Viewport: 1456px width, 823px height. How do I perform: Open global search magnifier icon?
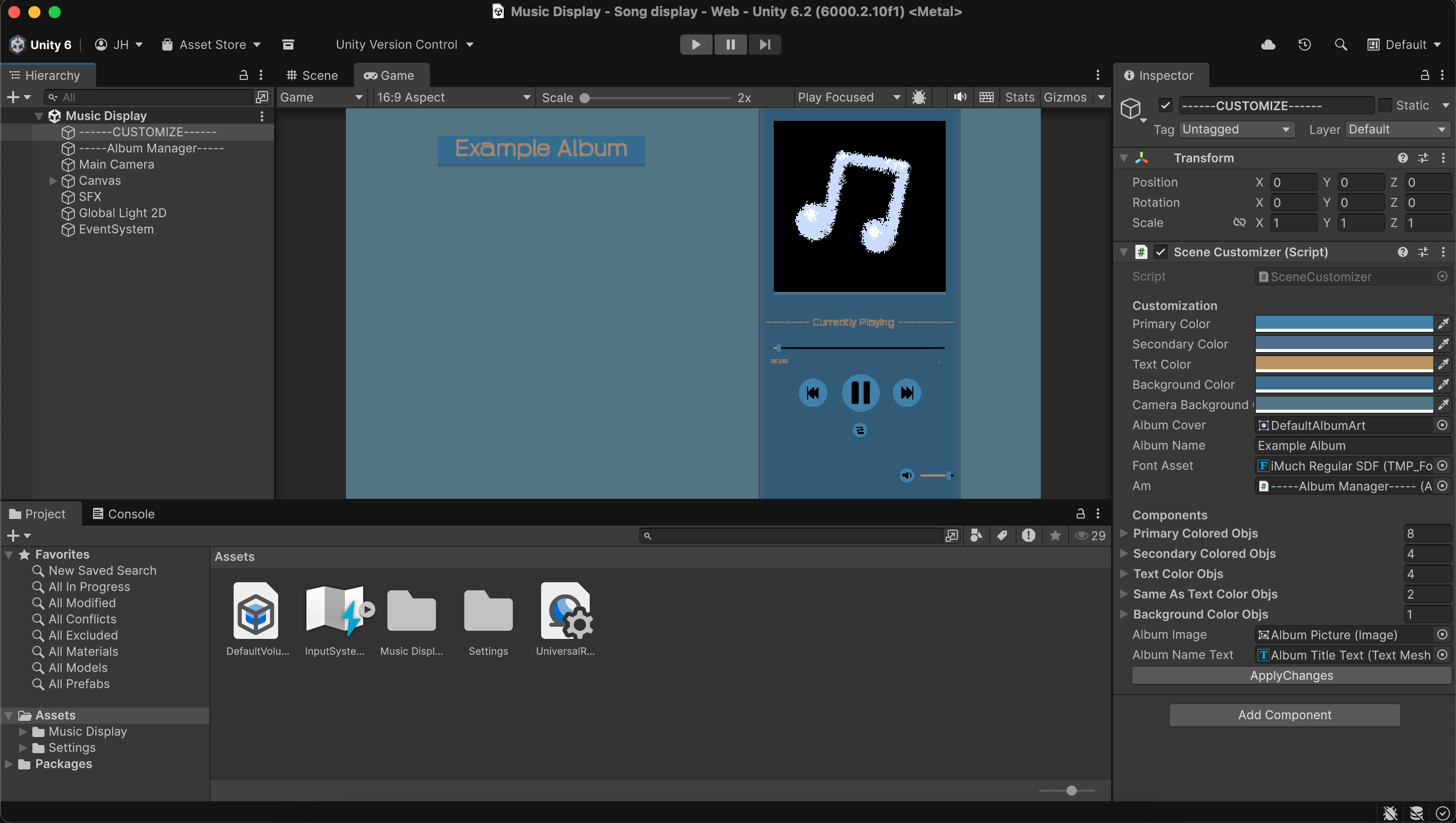click(x=1340, y=45)
